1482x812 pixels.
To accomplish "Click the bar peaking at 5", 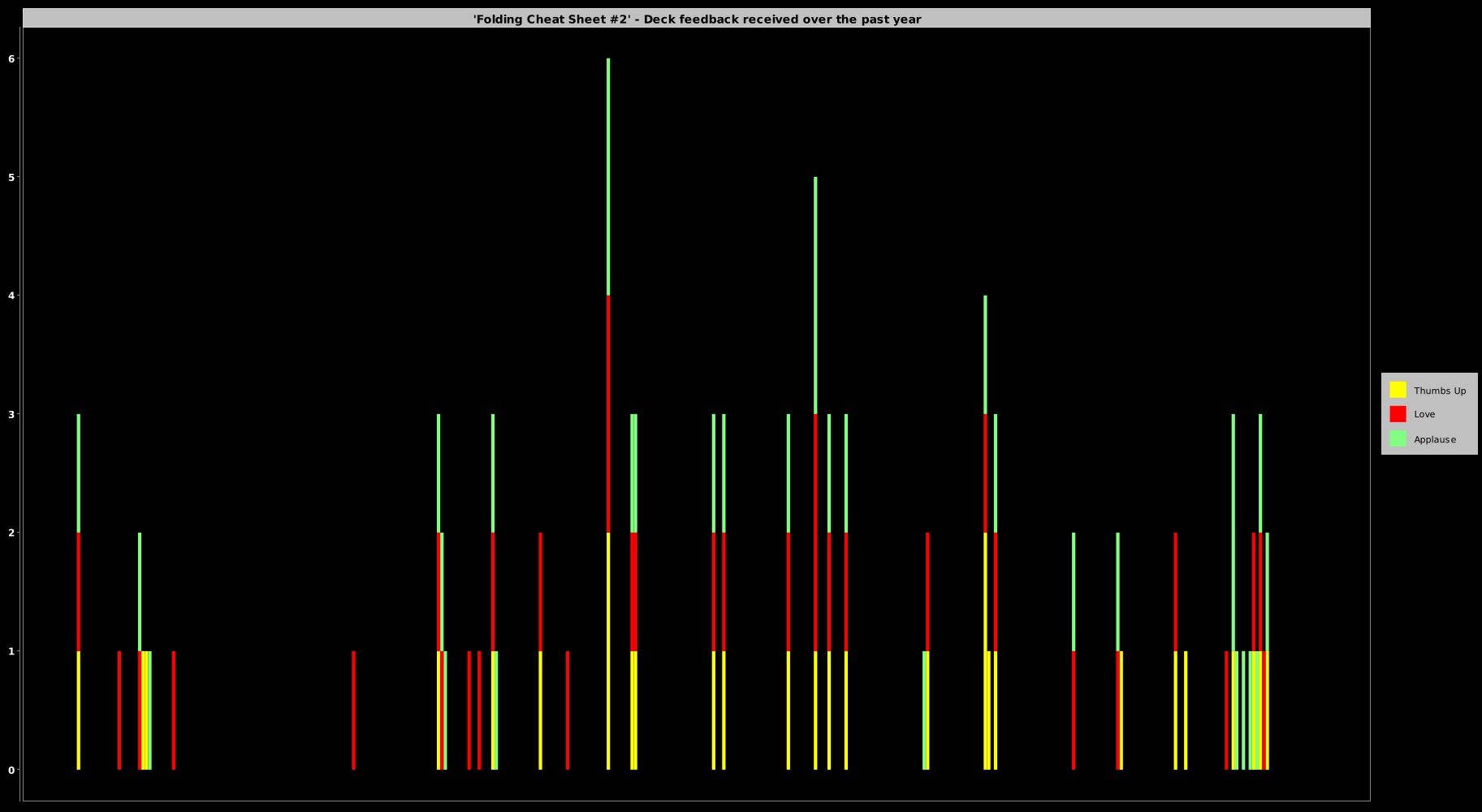I will point(815,473).
